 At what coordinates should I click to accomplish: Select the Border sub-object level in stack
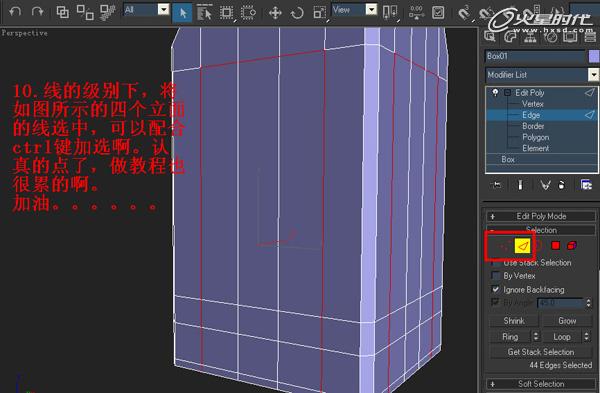click(533, 126)
